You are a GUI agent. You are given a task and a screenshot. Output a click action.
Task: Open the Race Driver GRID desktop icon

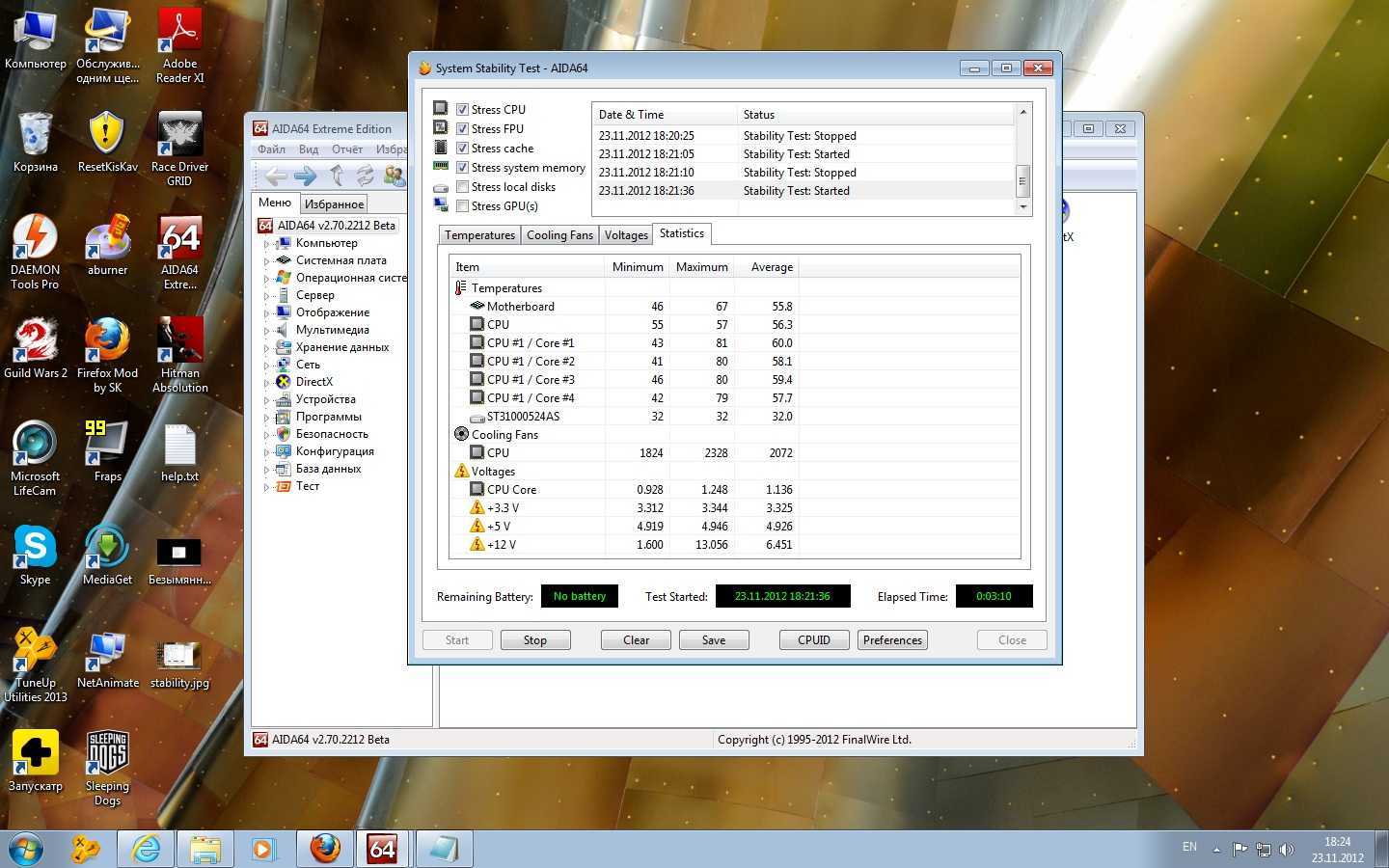pos(179,149)
